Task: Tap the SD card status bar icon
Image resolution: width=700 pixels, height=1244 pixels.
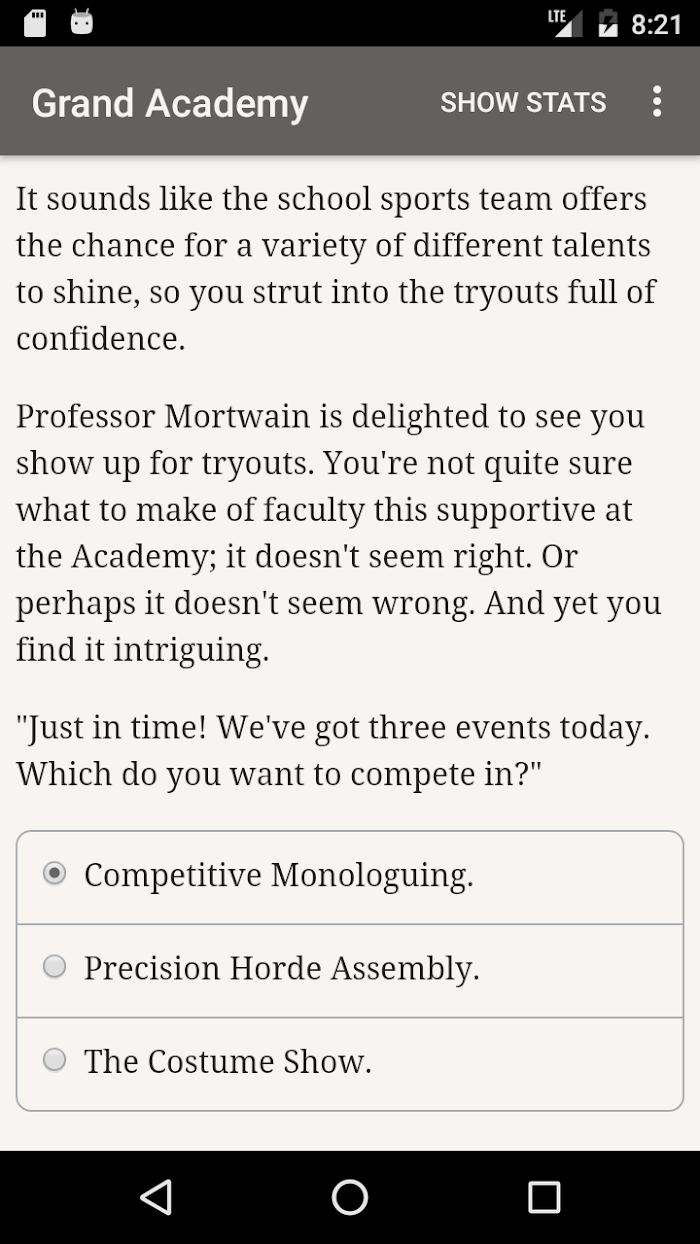Action: [x=35, y=23]
